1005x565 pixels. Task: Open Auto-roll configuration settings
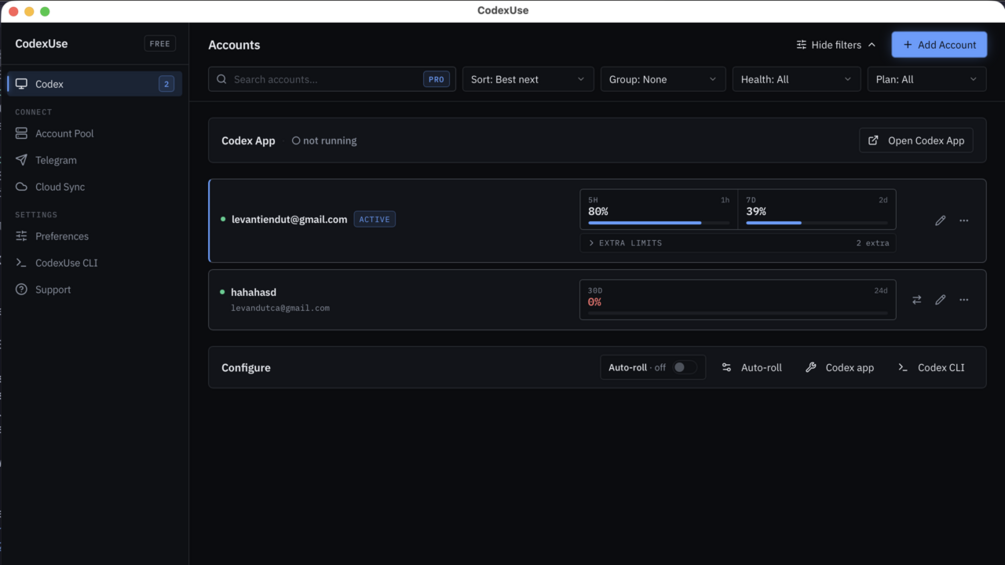click(x=752, y=368)
